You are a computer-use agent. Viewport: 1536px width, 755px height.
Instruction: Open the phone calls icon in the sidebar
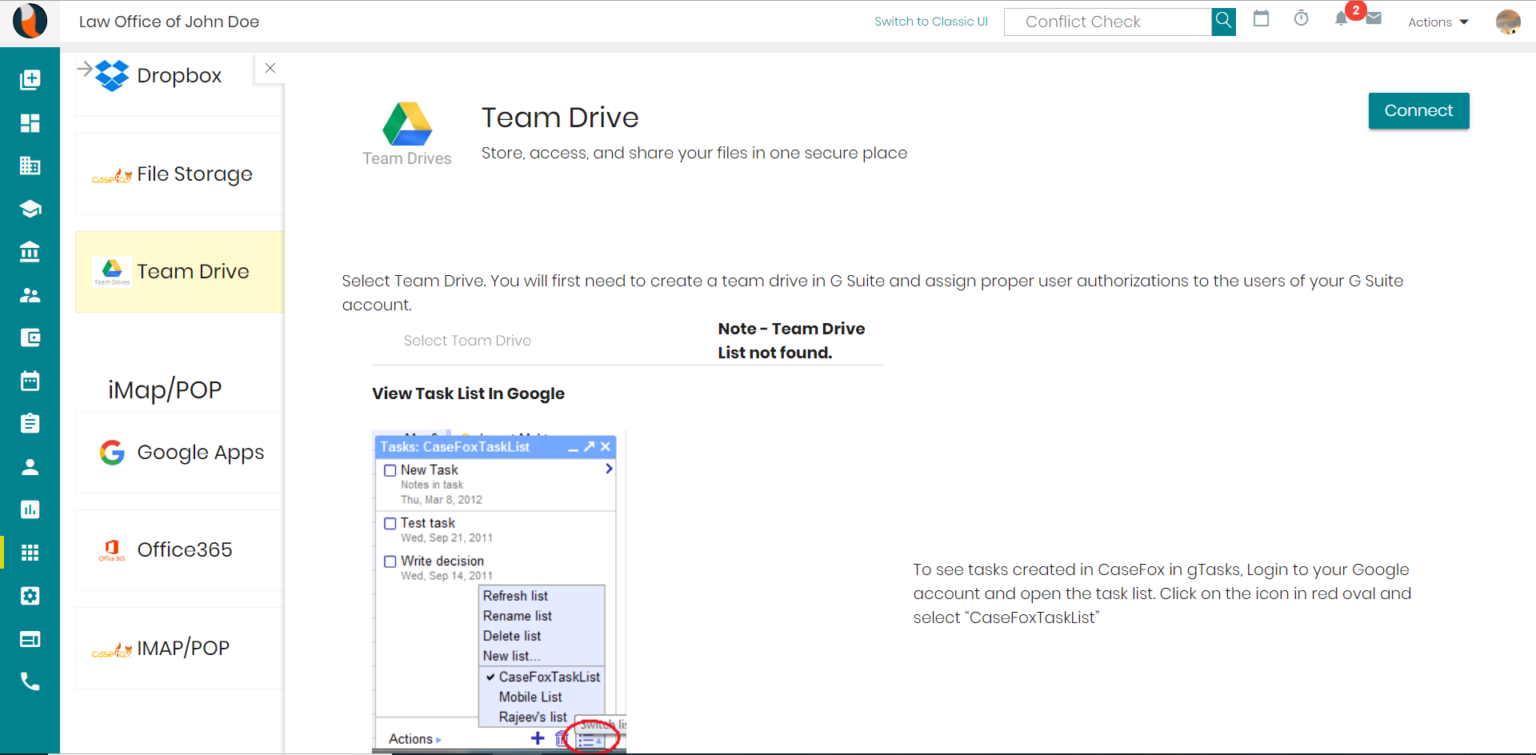(x=29, y=681)
